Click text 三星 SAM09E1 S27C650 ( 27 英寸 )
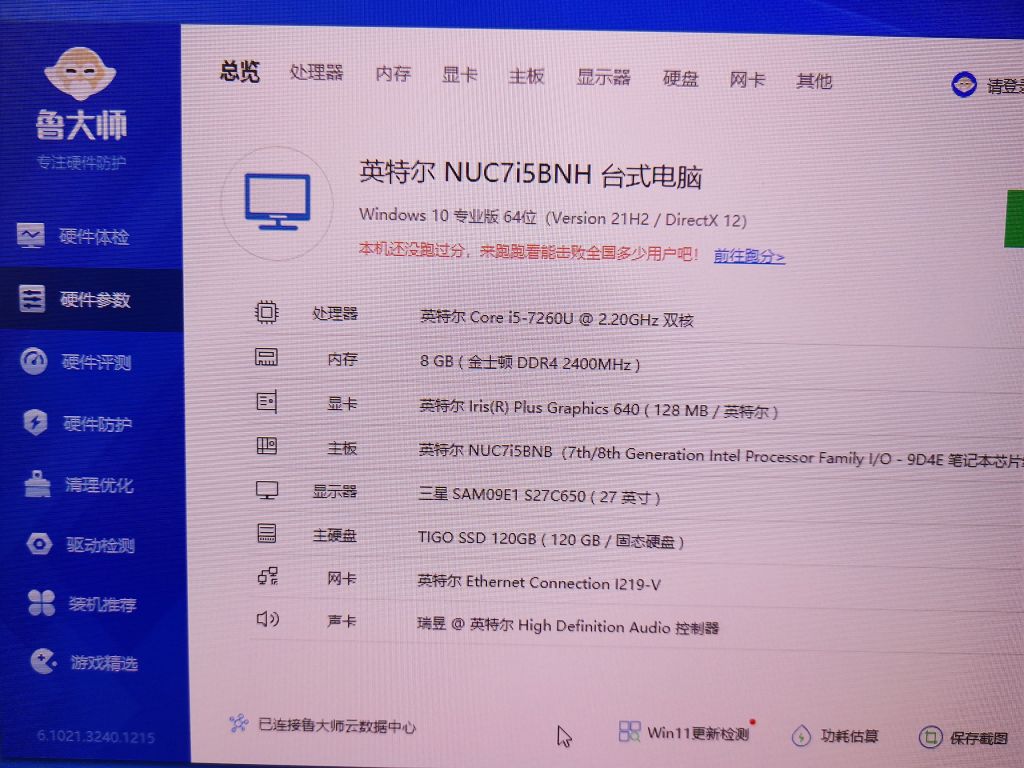This screenshot has width=1024, height=768. [x=539, y=496]
